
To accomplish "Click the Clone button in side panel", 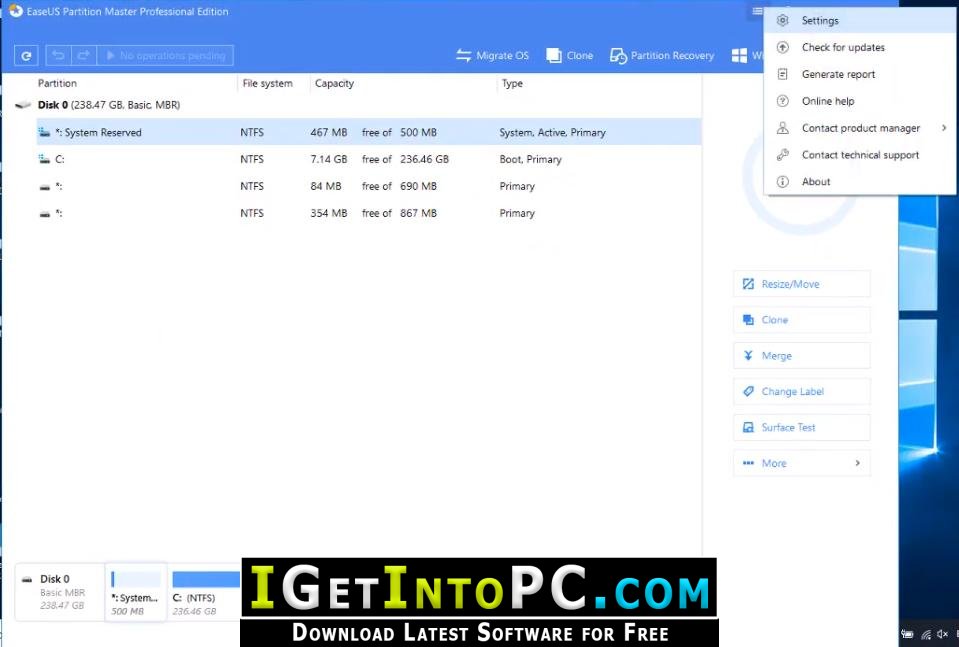I will tap(802, 320).
